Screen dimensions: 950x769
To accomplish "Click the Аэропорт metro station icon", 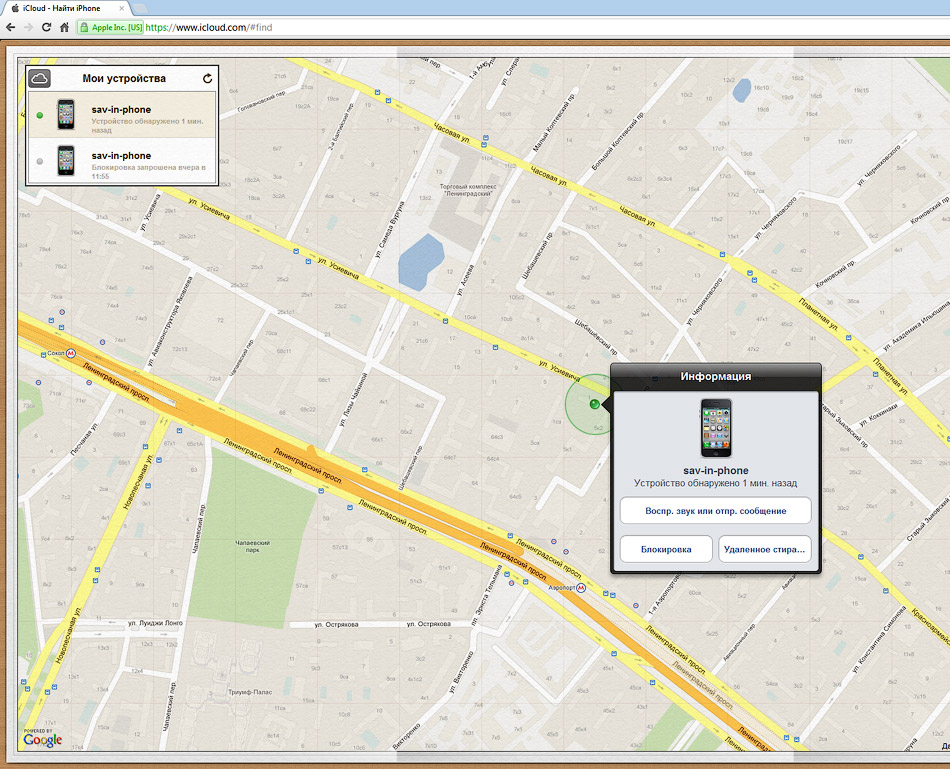I will [580, 587].
